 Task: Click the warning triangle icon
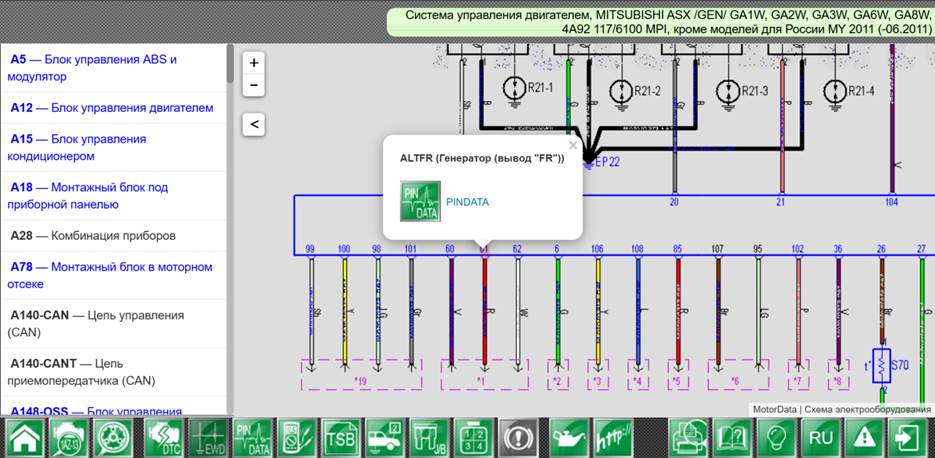coord(864,438)
